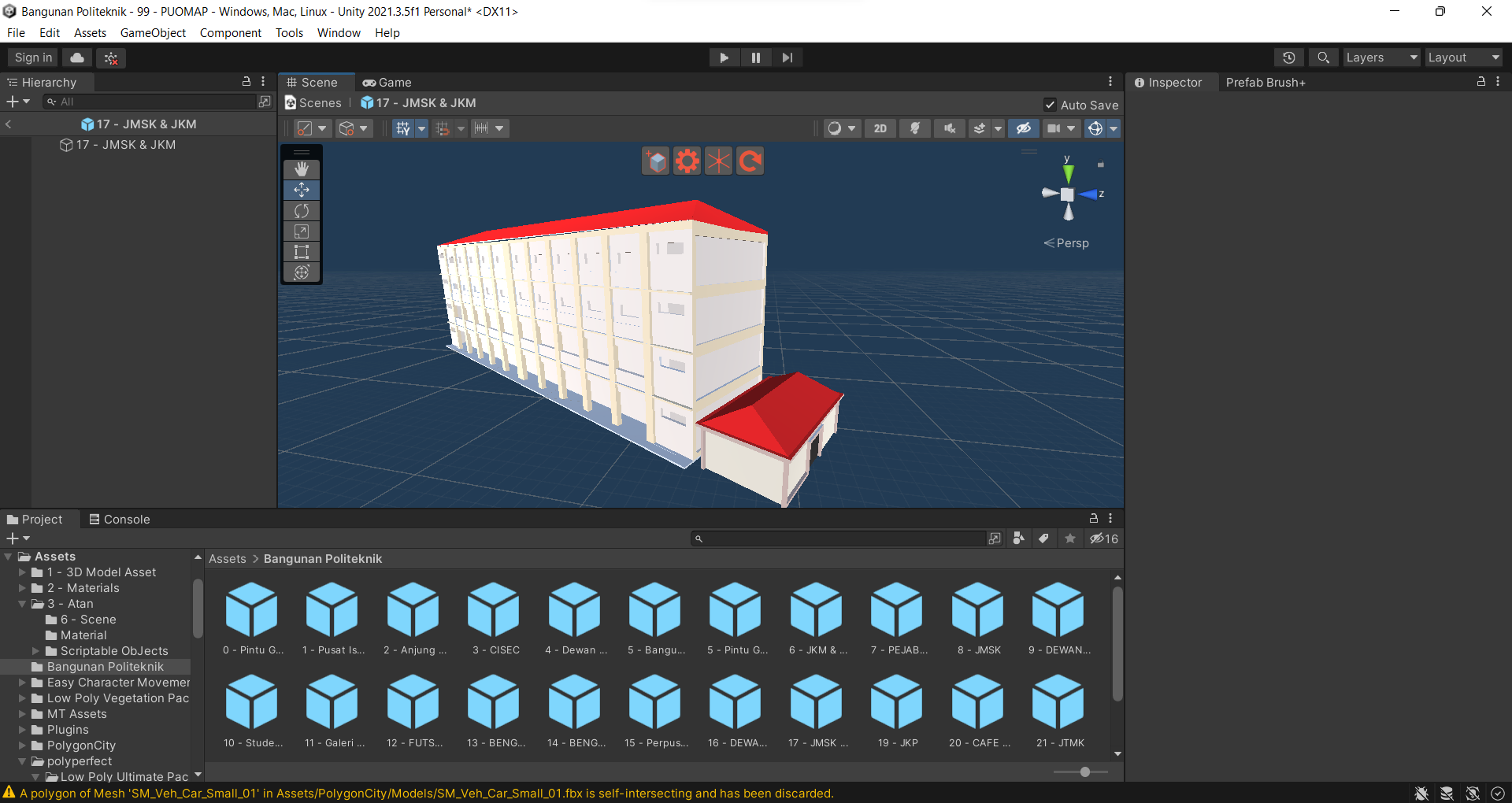Toggle 2D view mode

coord(880,128)
